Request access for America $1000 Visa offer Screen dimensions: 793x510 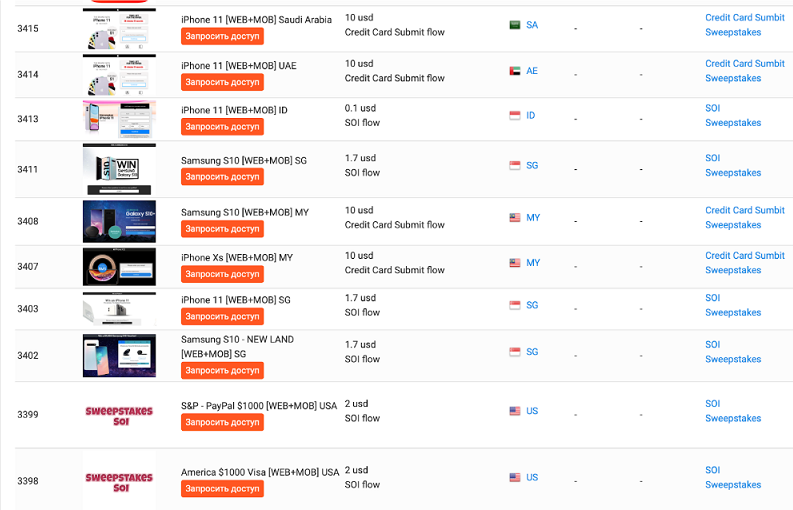[223, 489]
